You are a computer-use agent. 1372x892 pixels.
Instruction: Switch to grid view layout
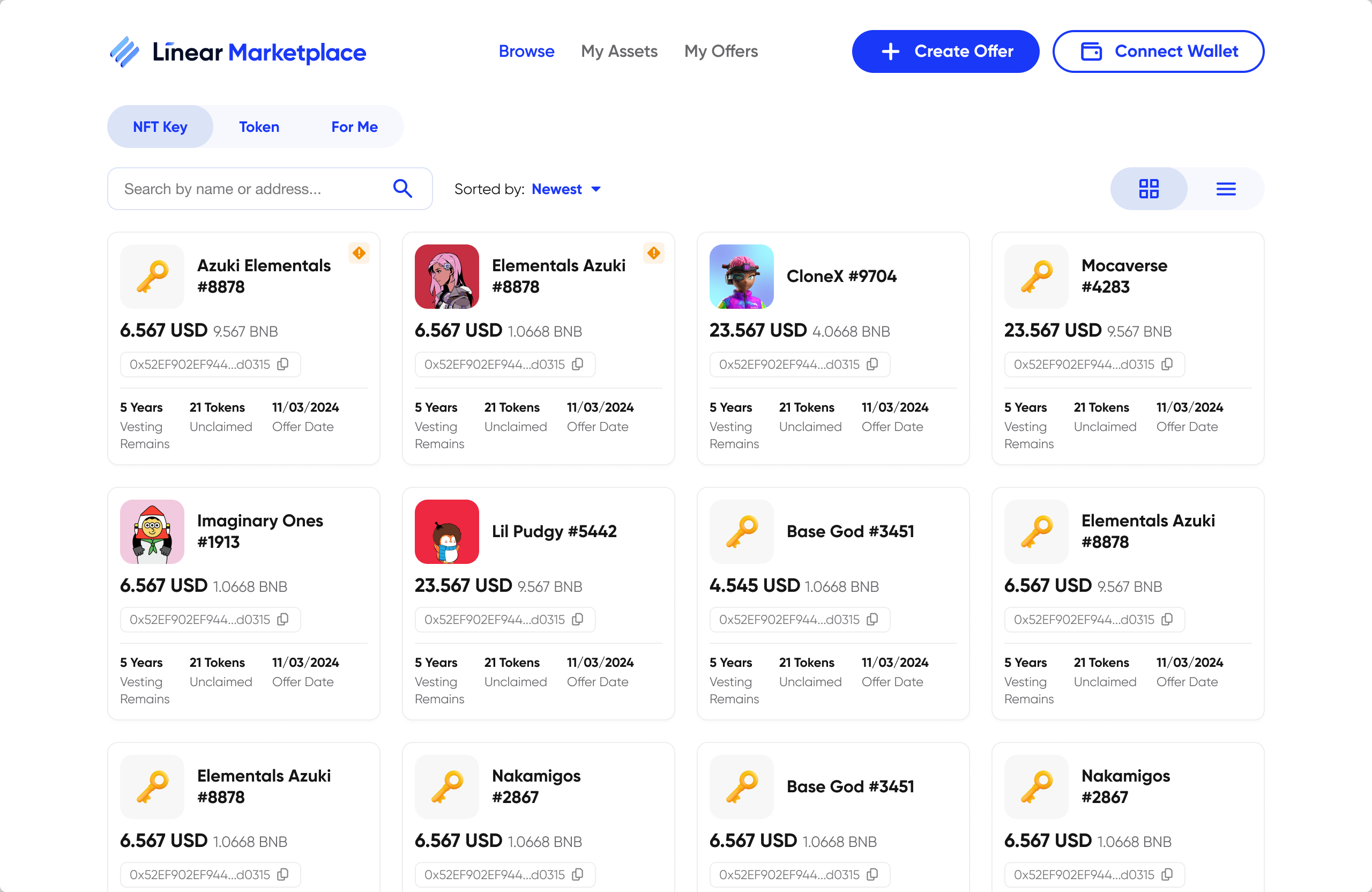tap(1149, 189)
